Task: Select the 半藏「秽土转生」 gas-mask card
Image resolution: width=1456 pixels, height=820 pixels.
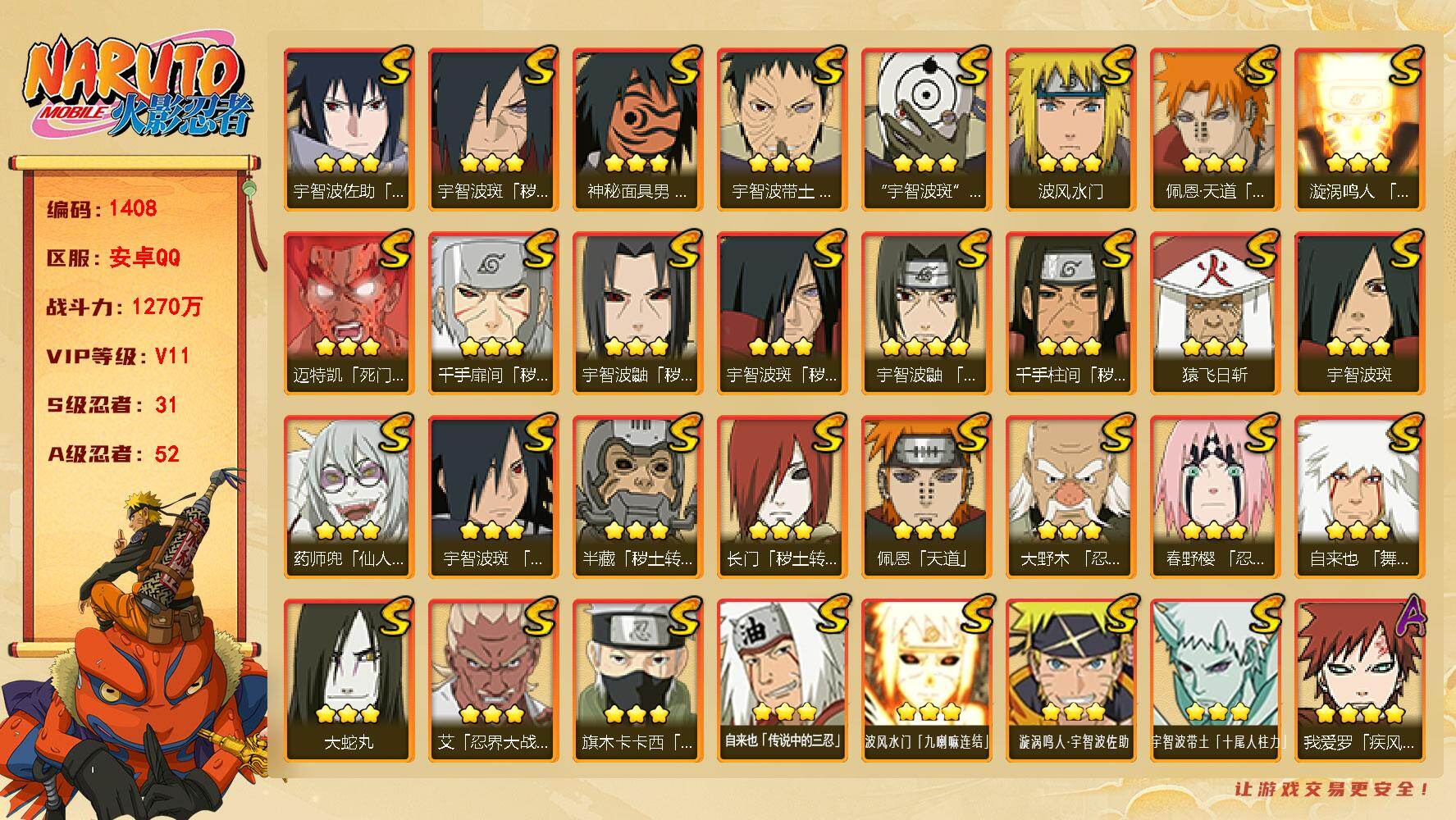Action: tap(637, 497)
